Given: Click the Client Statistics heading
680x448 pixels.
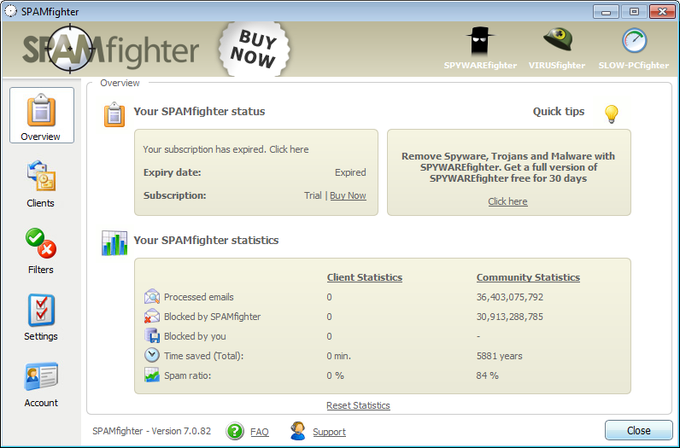Looking at the screenshot, I should (x=364, y=278).
